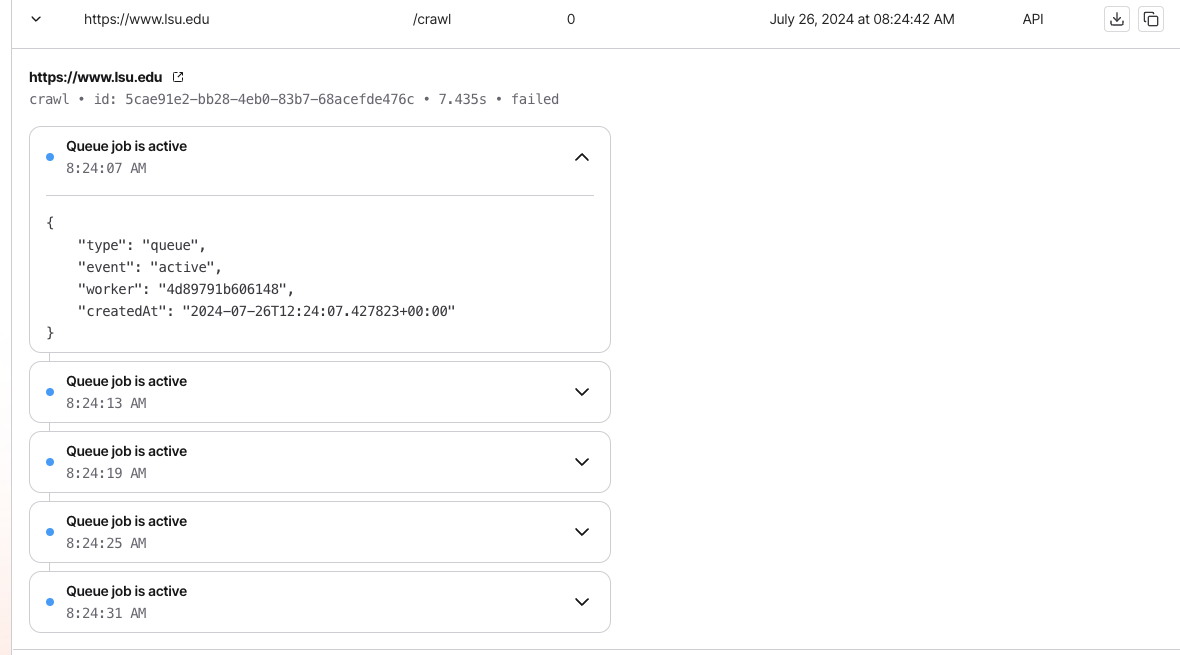This screenshot has height=655, width=1180.
Task: Click the July 26, 2024 timestamp cell
Action: tap(862, 19)
